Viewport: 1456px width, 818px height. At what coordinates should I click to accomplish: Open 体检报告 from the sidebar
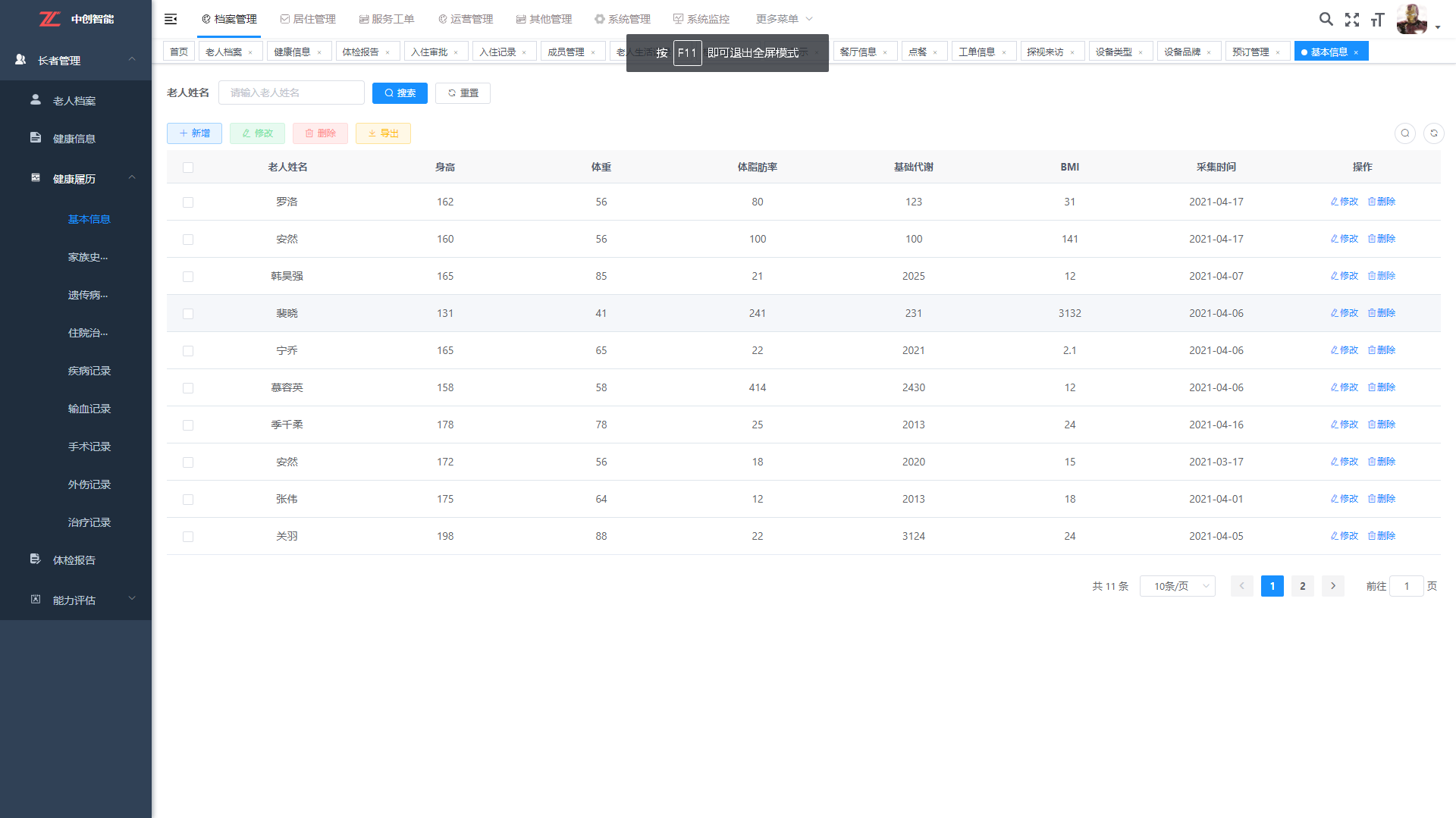click(74, 560)
